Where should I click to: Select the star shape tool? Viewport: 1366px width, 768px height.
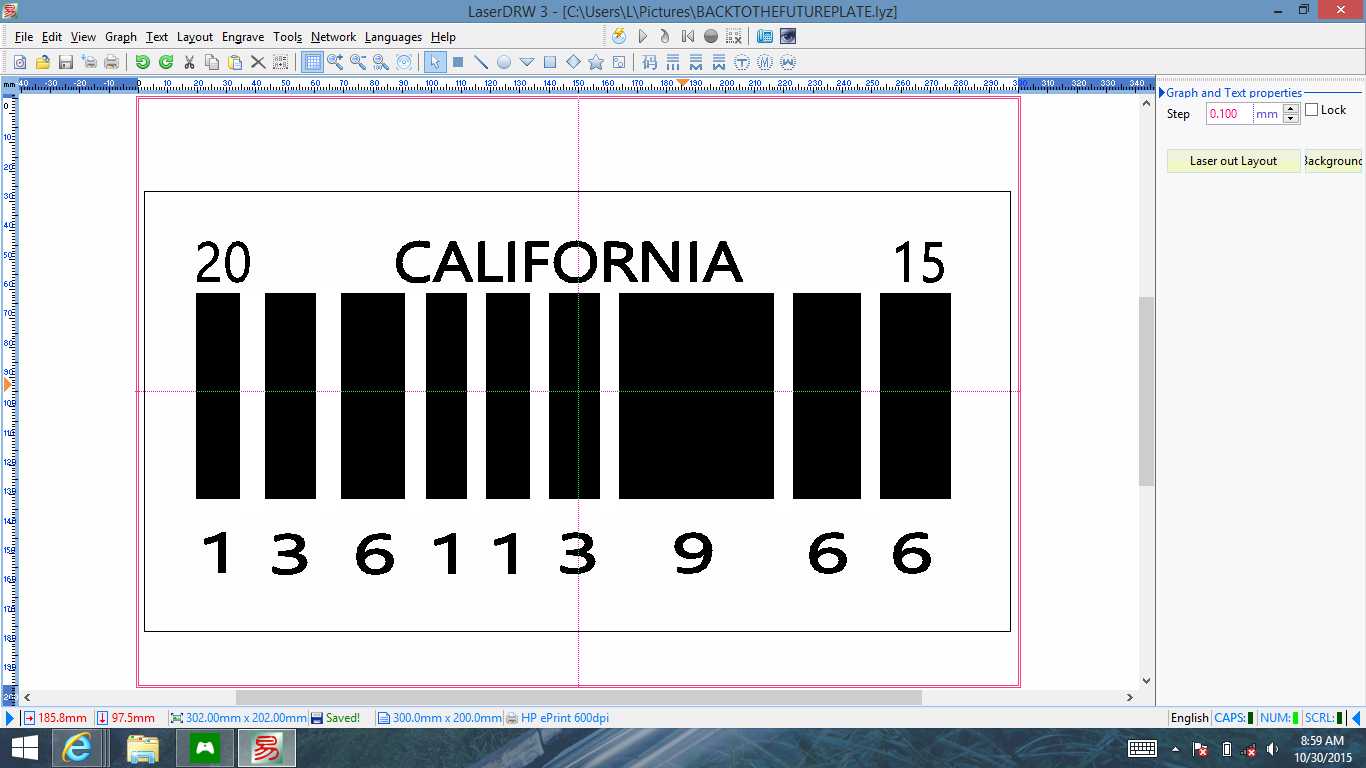[x=596, y=62]
